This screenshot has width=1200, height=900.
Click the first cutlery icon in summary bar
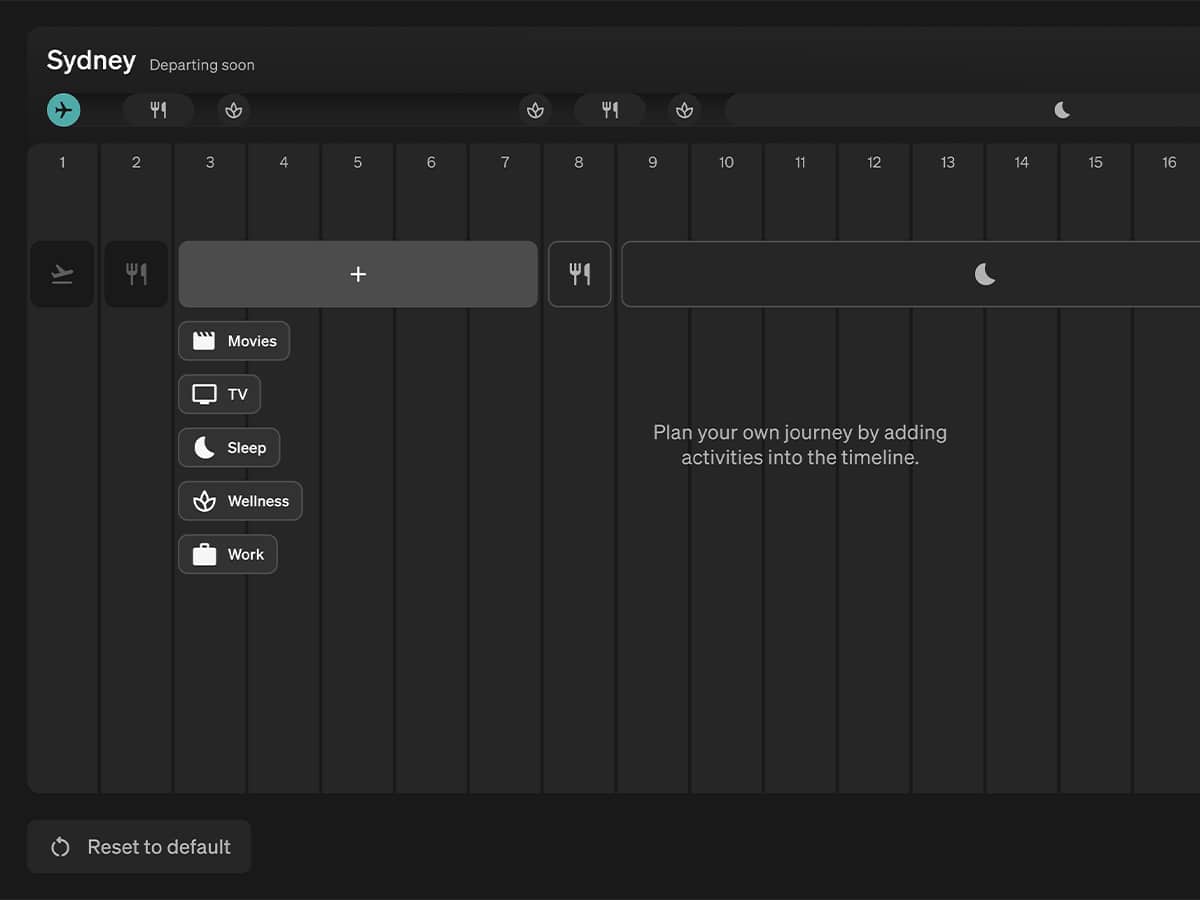click(x=159, y=110)
